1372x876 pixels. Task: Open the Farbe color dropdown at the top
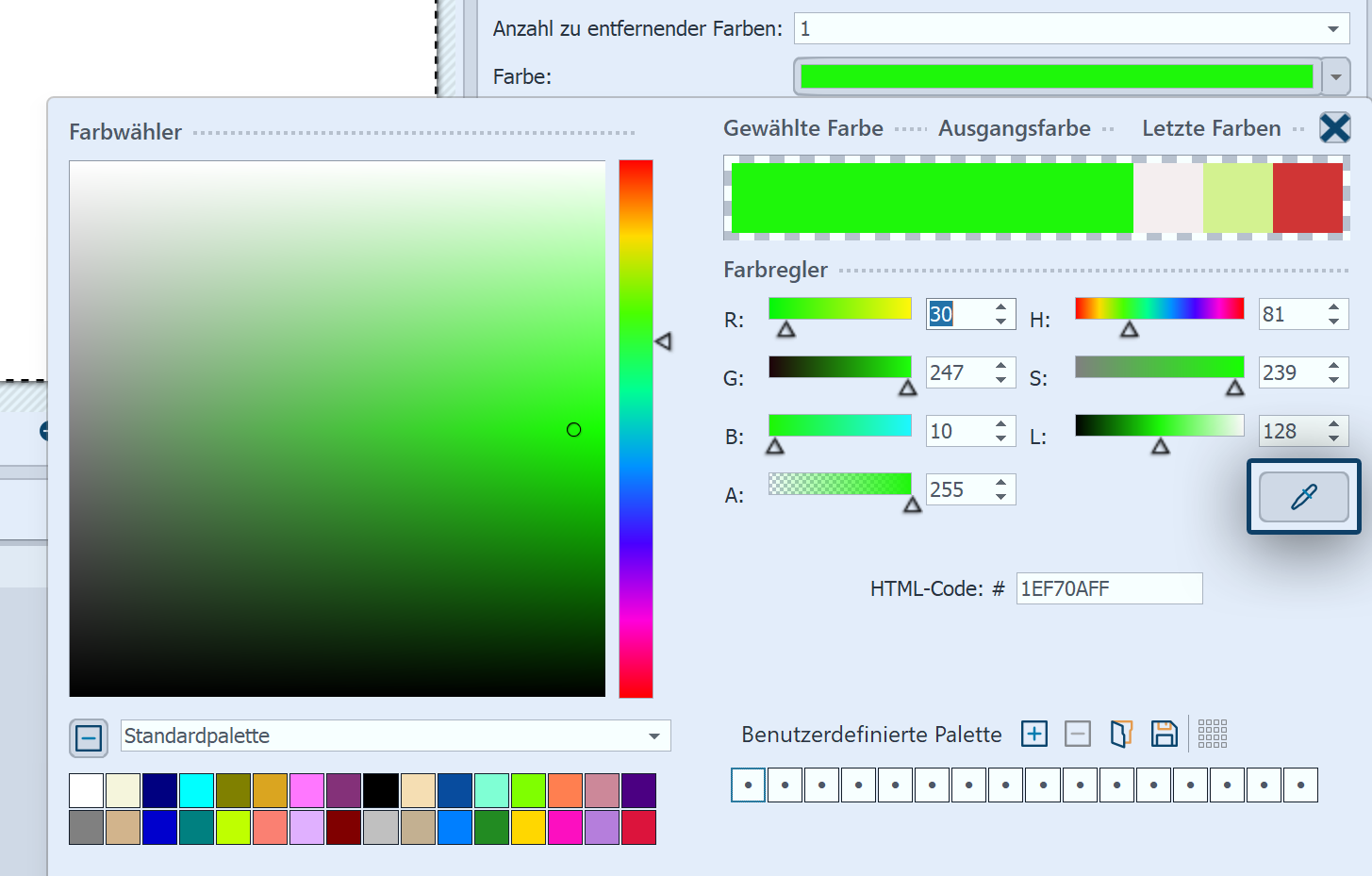[1336, 76]
